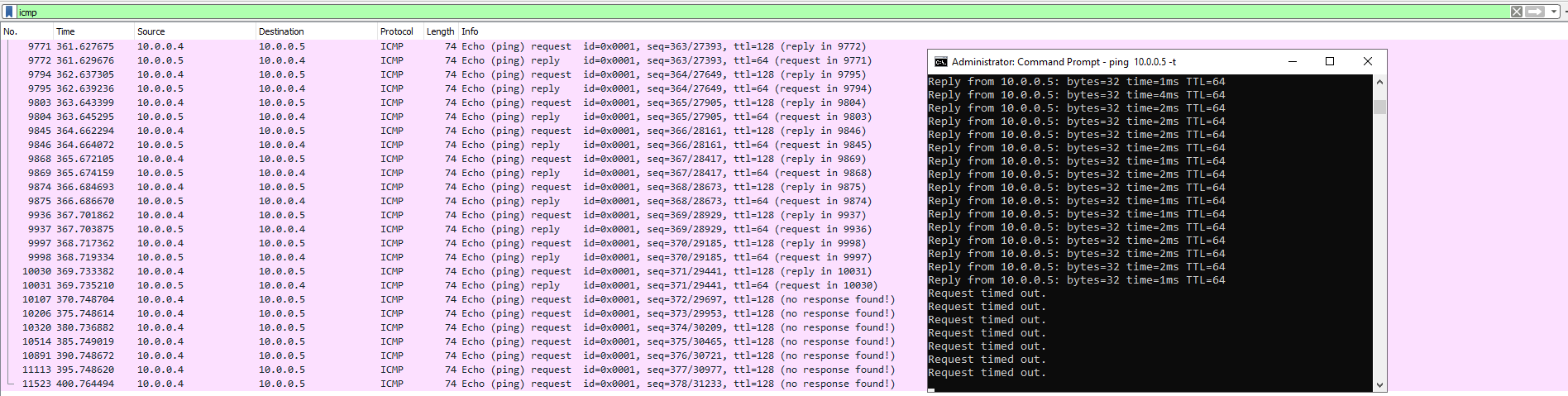The width and height of the screenshot is (1568, 396).
Task: Open the recent display filters dropdown
Action: (1554, 12)
